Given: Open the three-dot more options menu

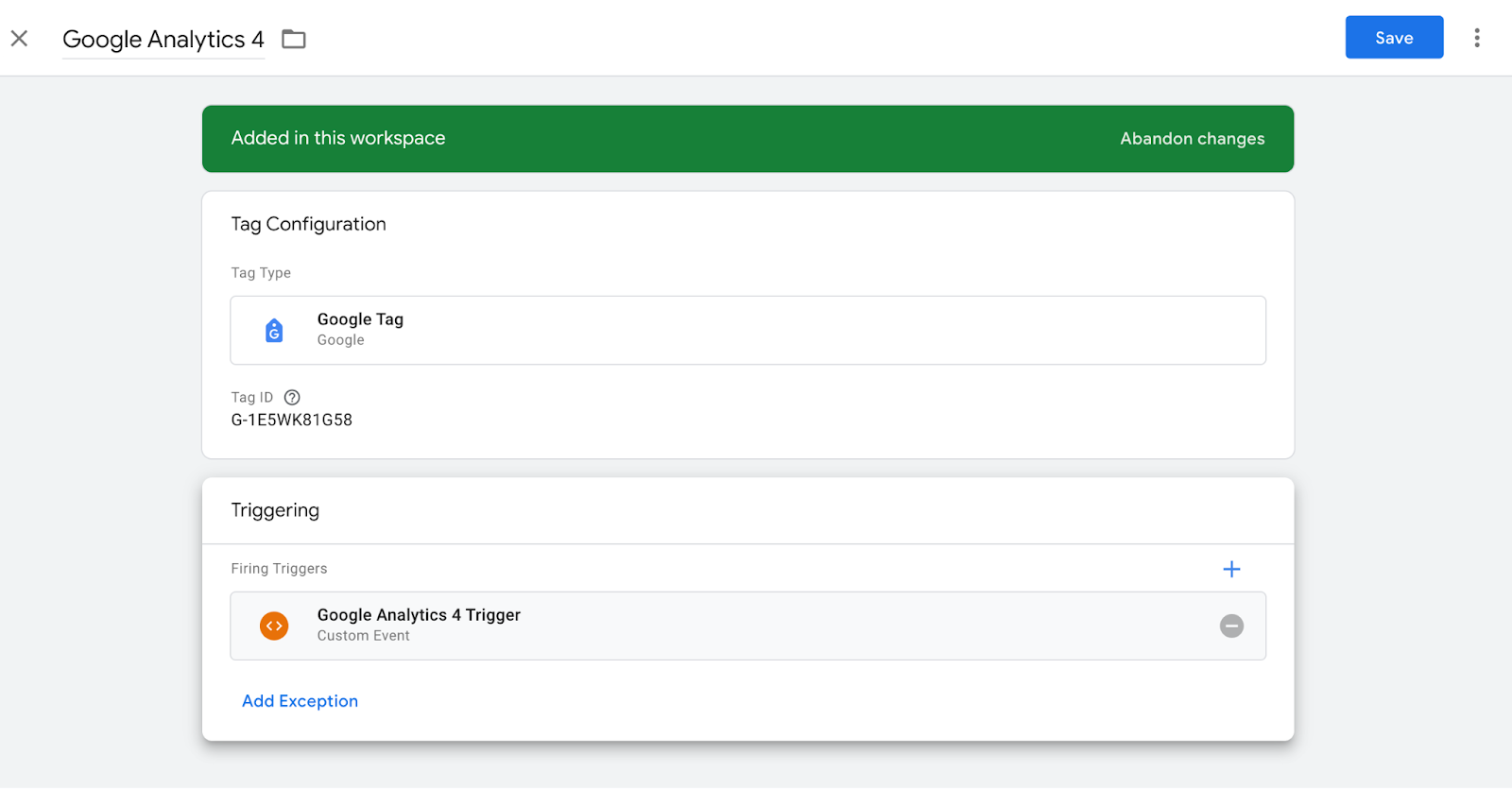Looking at the screenshot, I should [1477, 38].
